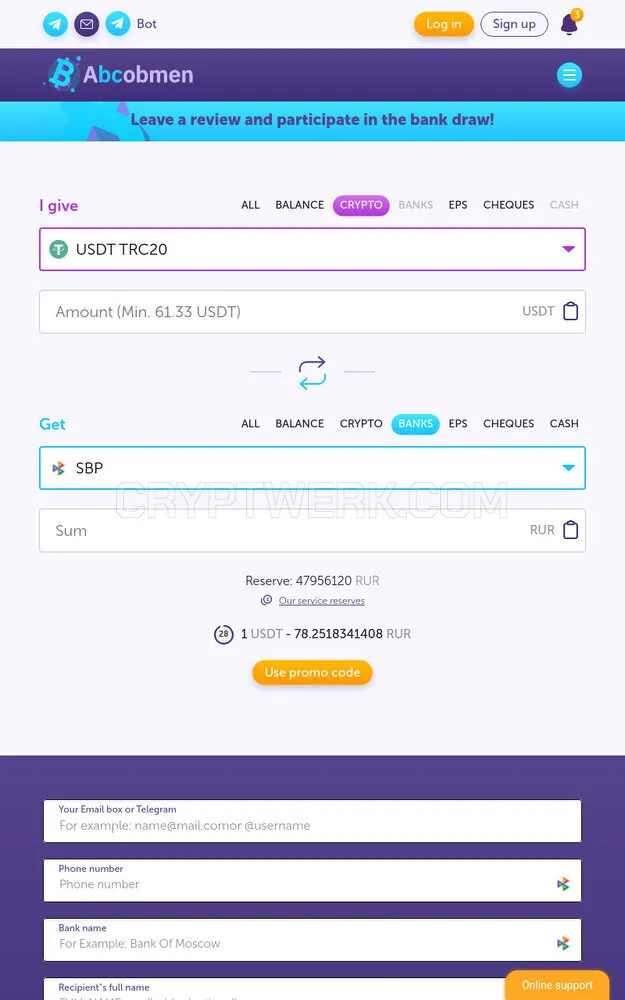The image size is (625, 1000).
Task: Click the Abcobmen logo
Action: point(119,75)
